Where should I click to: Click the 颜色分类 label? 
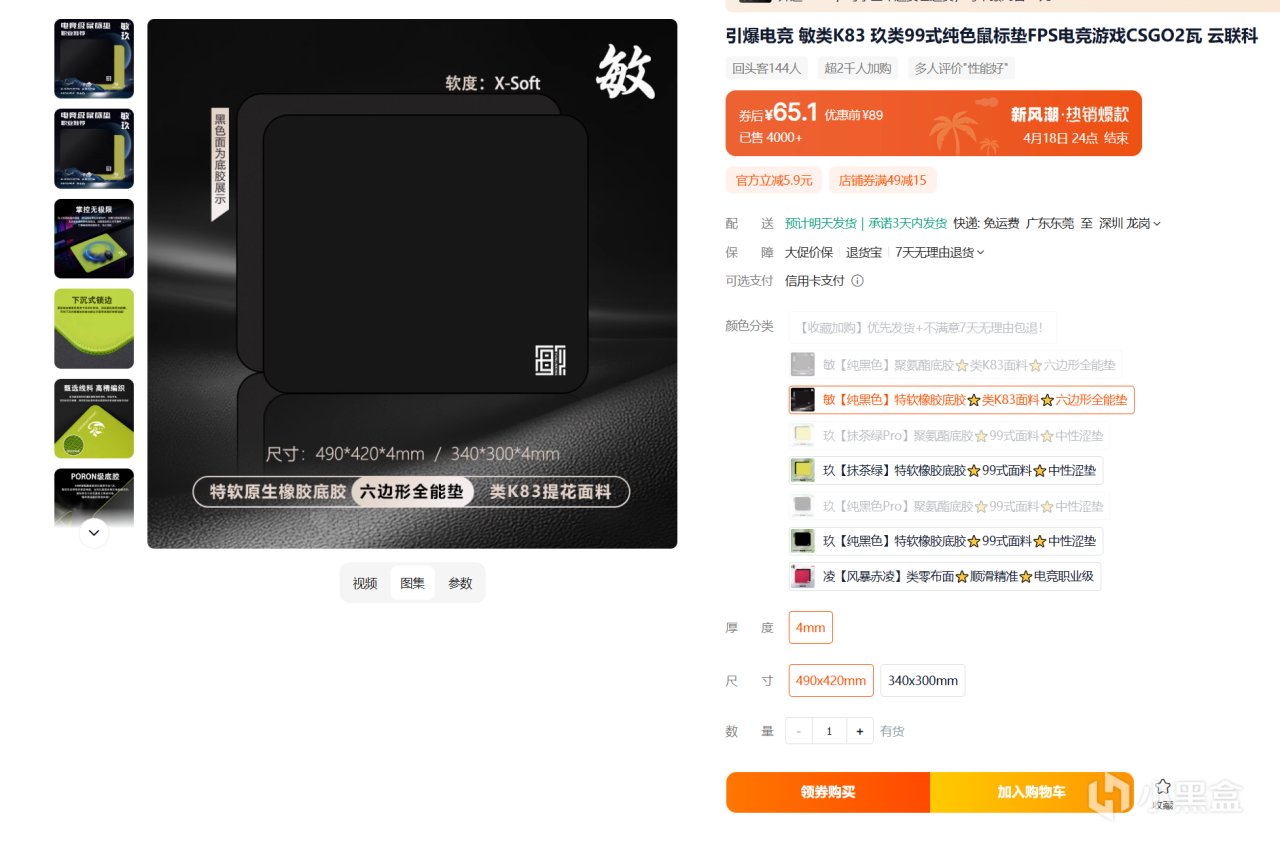(750, 326)
